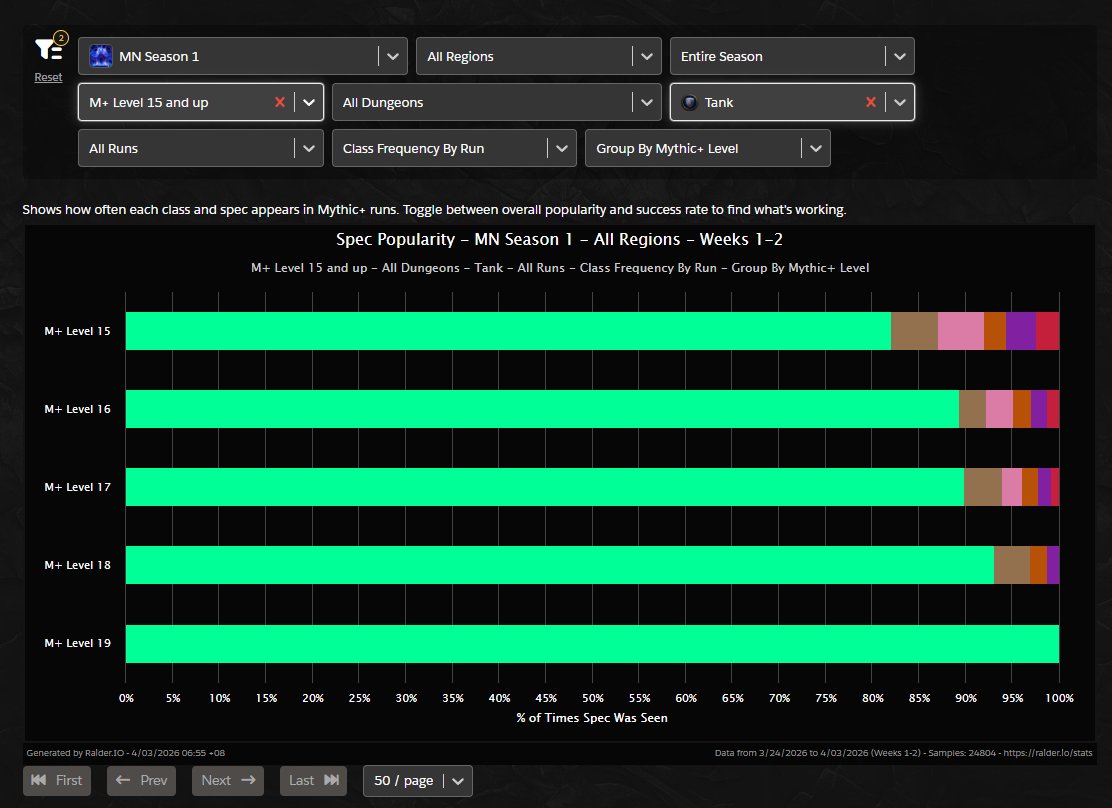Clear the M+ Level 15 and up filter

point(280,102)
